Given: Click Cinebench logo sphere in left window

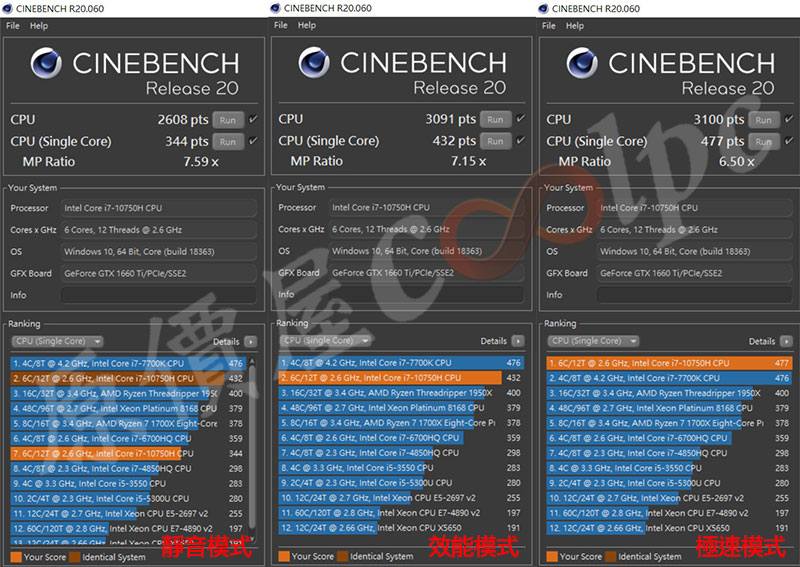Looking at the screenshot, I should coord(46,63).
